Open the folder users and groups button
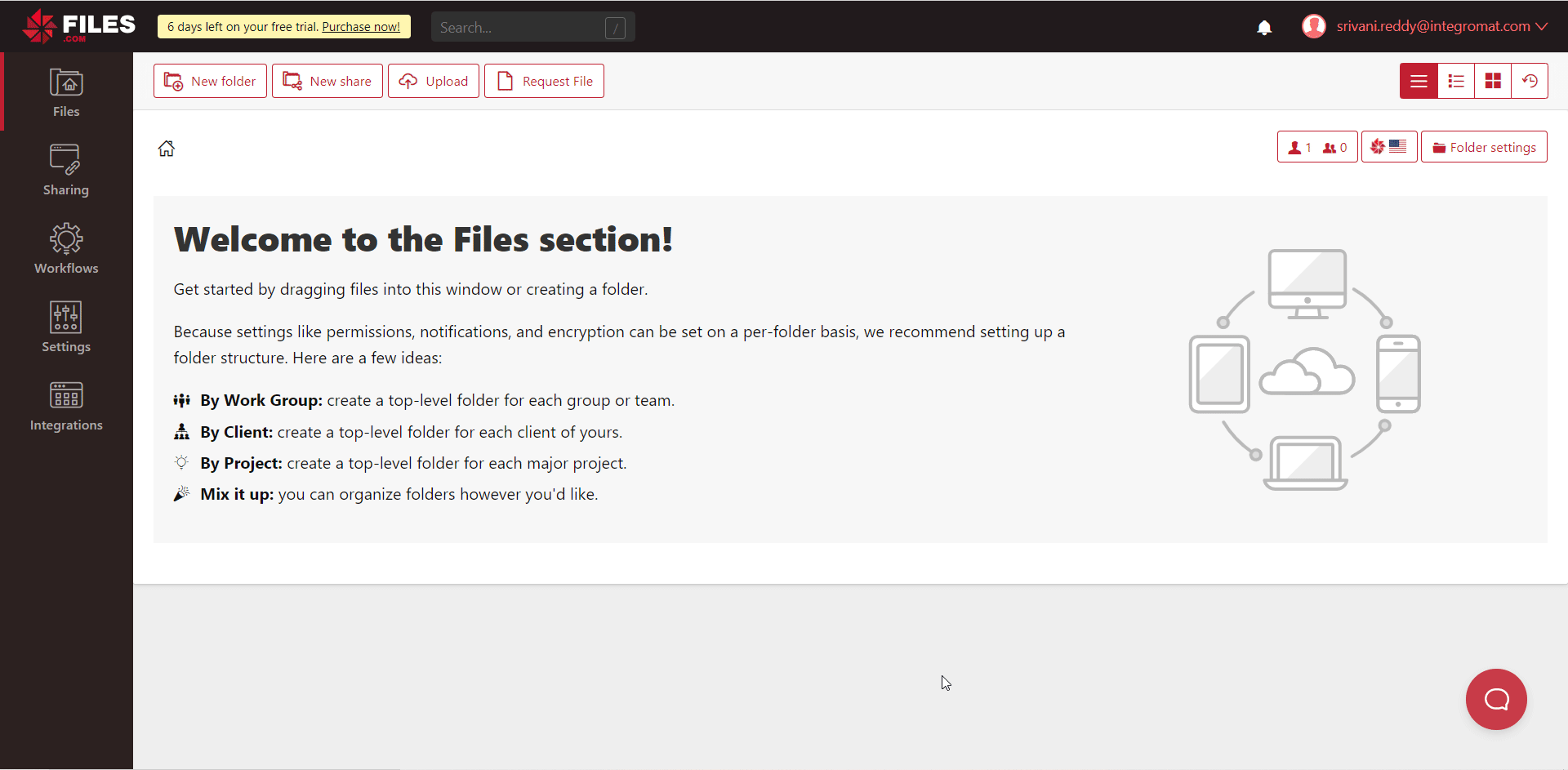Viewport: 1568px width, 770px height. 1317,147
